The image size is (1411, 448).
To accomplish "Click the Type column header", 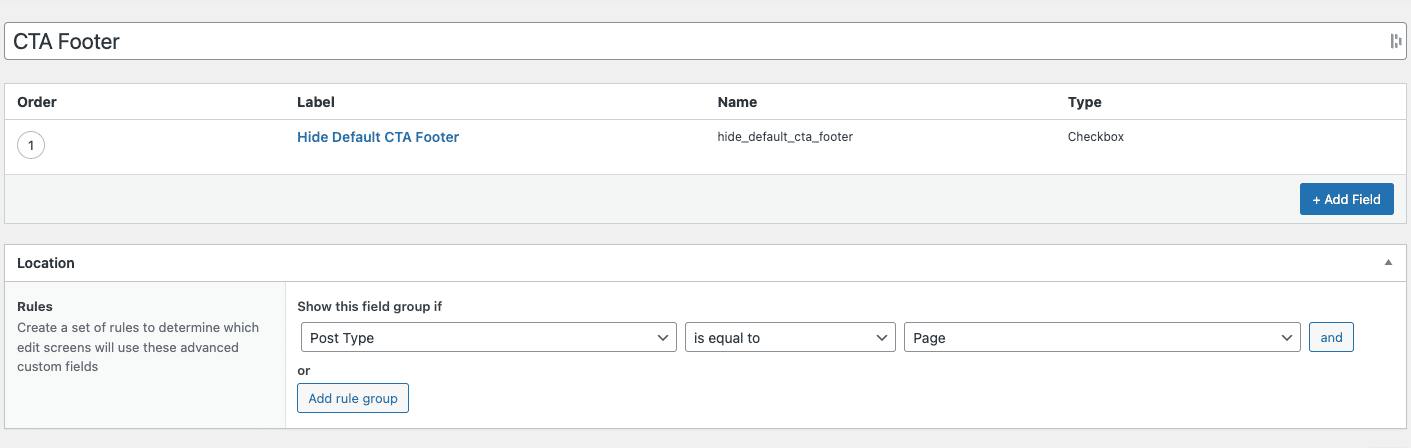I will click(x=1084, y=102).
